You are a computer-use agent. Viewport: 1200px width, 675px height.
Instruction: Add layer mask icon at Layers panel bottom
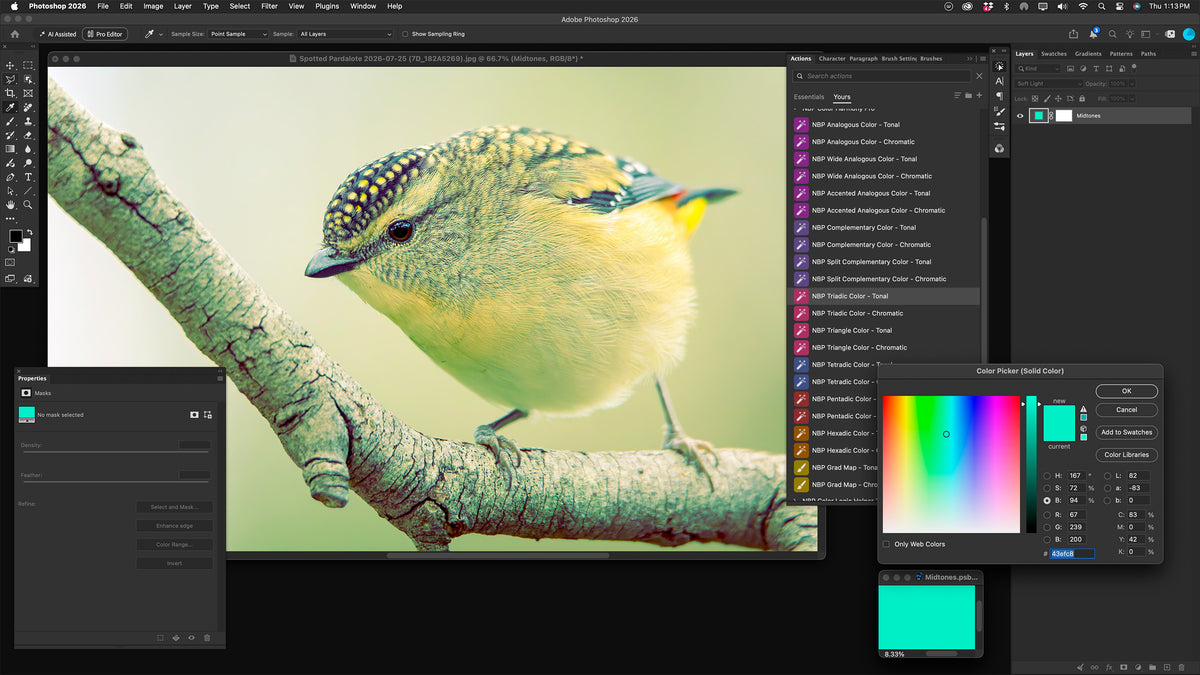point(1123,667)
